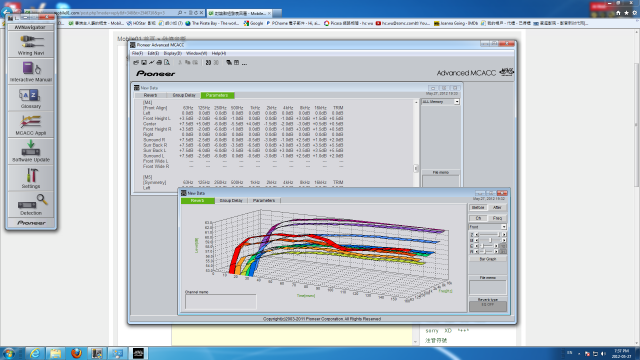Image resolution: width=640 pixels, height=360 pixels.
Task: Click the Channel name text field
Action: click(x=221, y=302)
